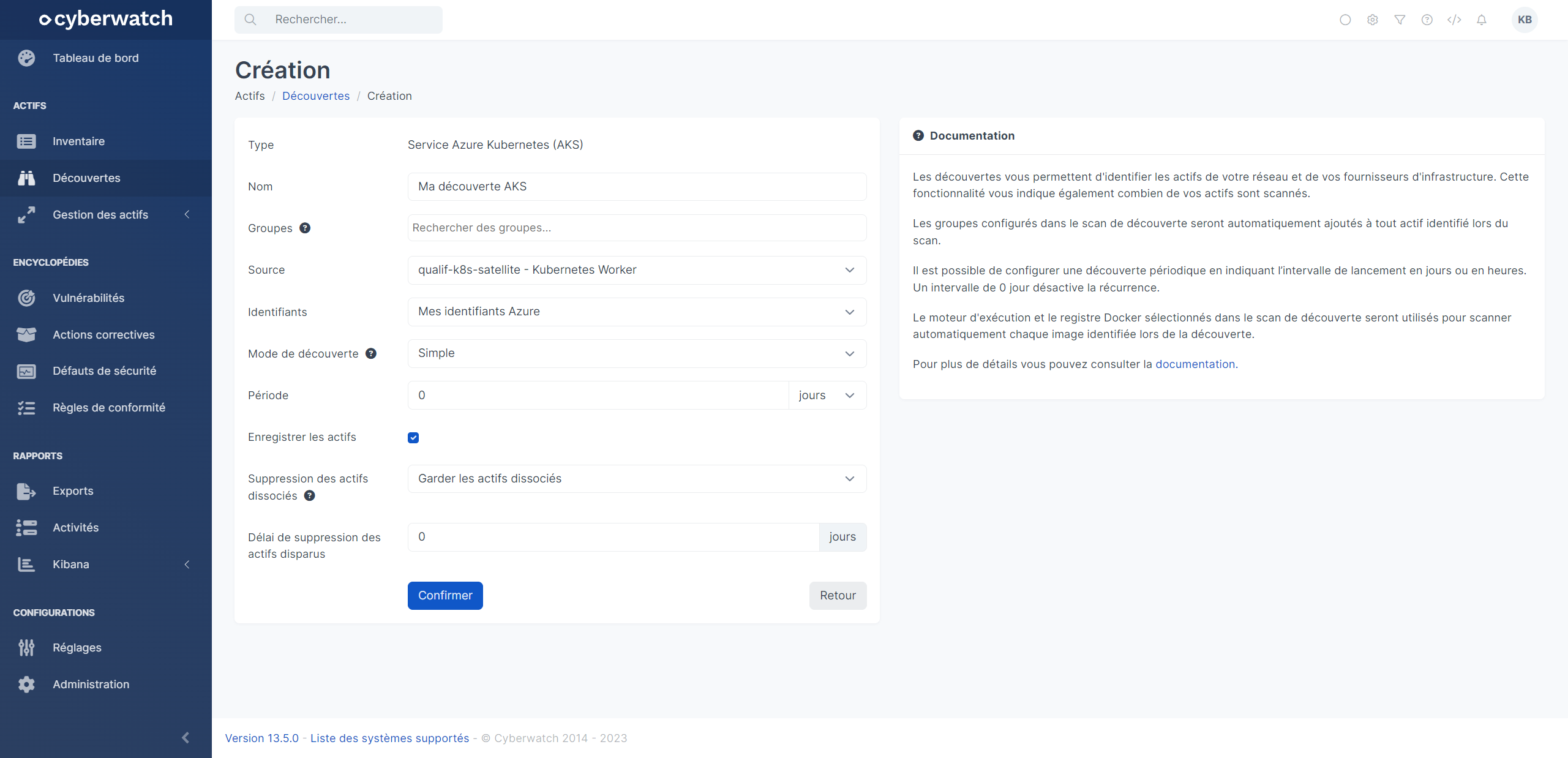Follow the Découvertes breadcrumb link
The image size is (1568, 758).
[316, 96]
